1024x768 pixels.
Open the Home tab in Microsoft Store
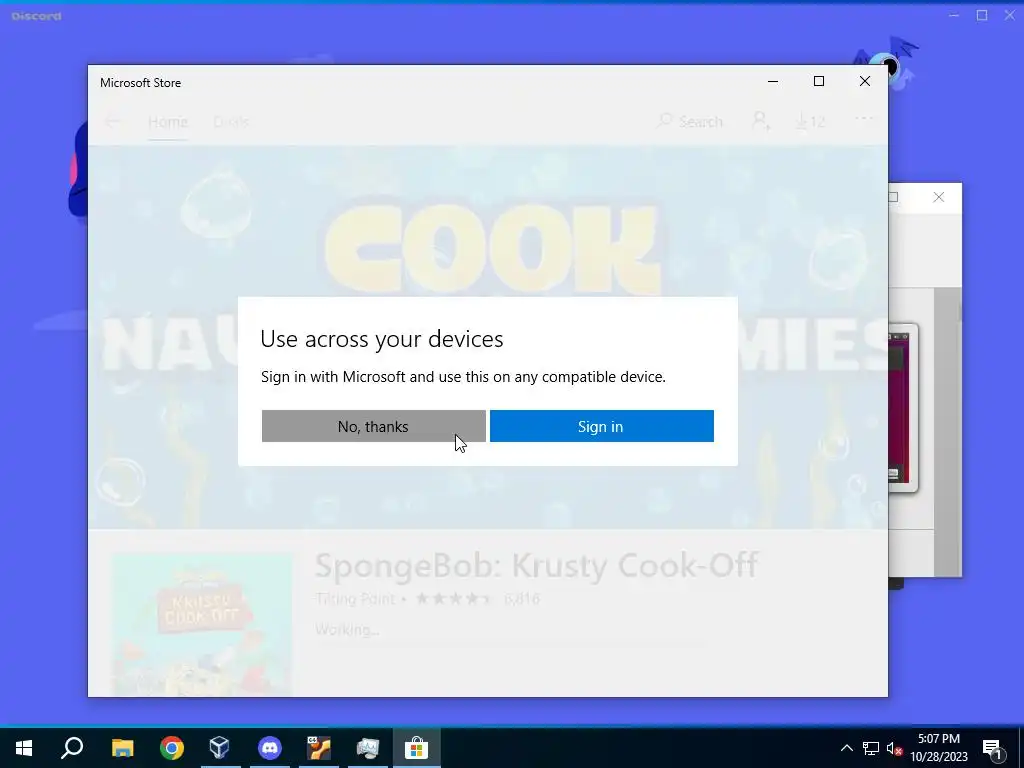point(168,122)
